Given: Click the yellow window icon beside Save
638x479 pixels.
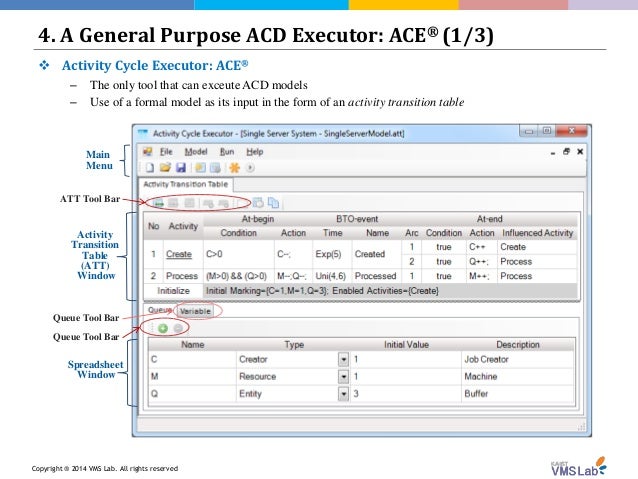Looking at the screenshot, I should coord(200,168).
